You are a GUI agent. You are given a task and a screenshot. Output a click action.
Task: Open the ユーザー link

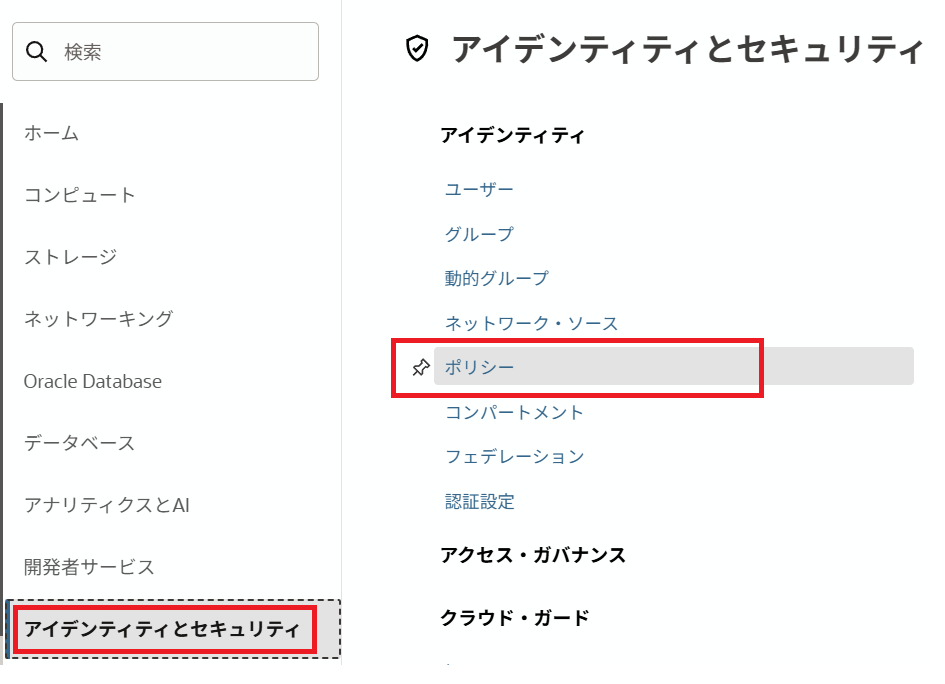(480, 189)
